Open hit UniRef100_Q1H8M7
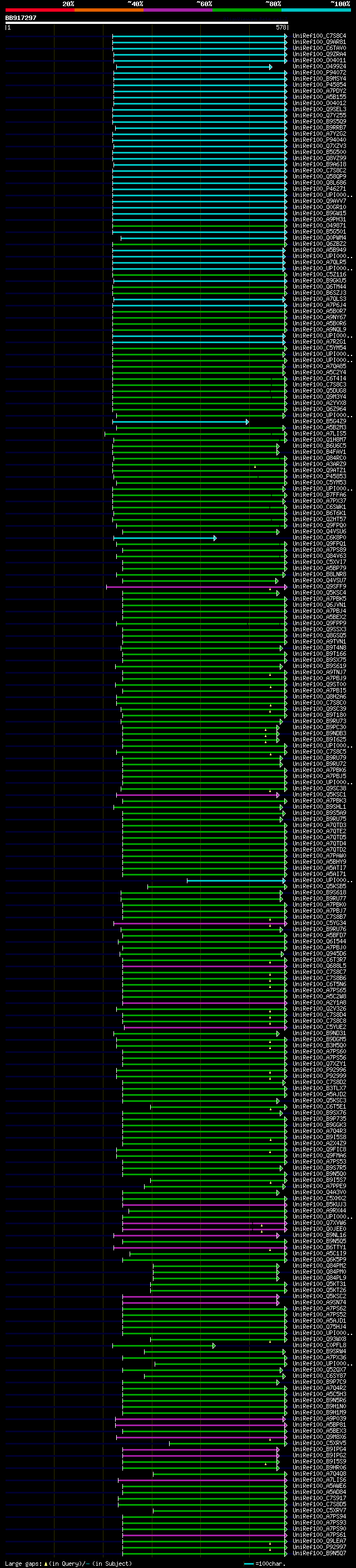The image size is (356, 1568). tap(319, 440)
